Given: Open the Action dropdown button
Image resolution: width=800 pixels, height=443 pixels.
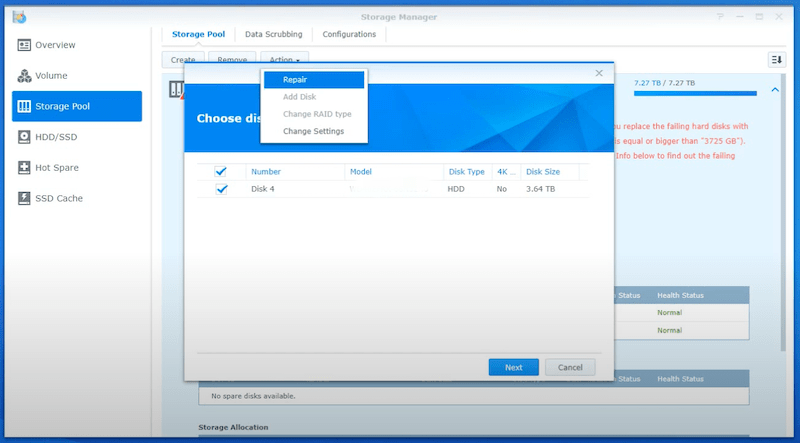Looking at the screenshot, I should [x=284, y=60].
